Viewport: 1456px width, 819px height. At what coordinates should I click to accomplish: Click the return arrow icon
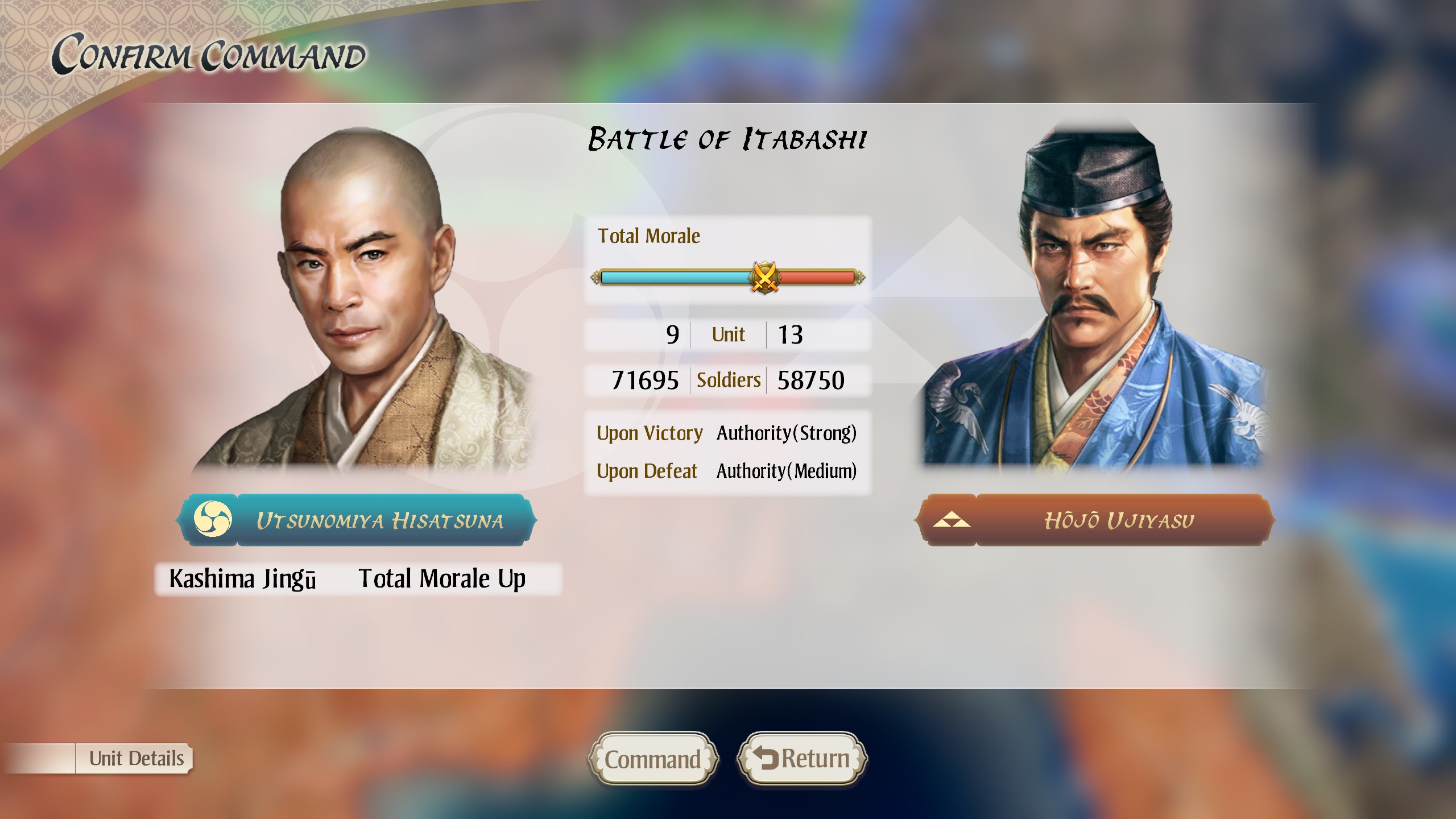(x=766, y=758)
